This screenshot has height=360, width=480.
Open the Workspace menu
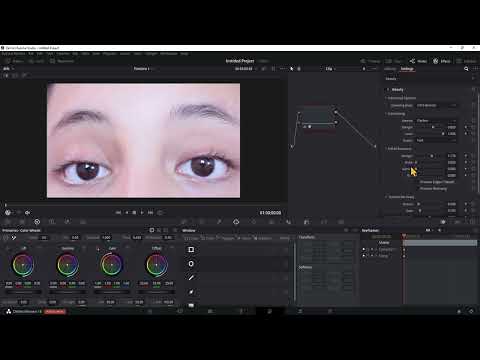[169, 53]
